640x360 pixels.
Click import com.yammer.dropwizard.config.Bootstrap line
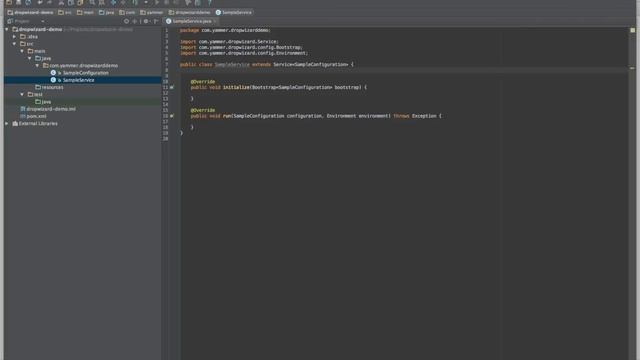pos(241,47)
